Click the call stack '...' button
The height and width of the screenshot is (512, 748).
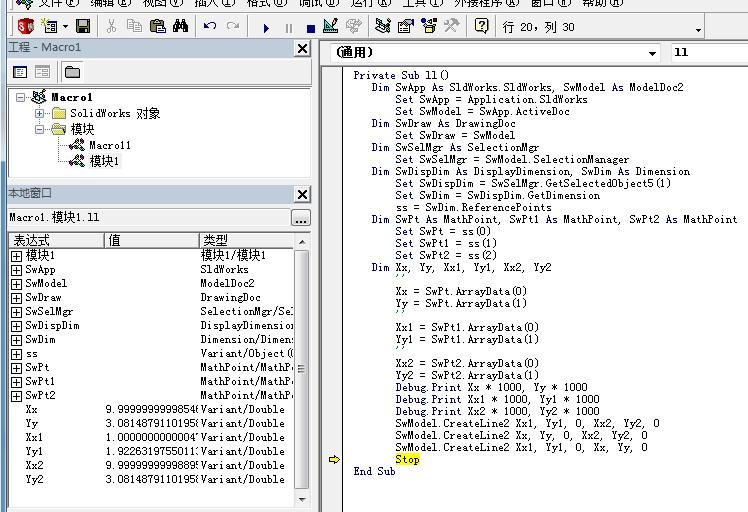click(x=301, y=218)
